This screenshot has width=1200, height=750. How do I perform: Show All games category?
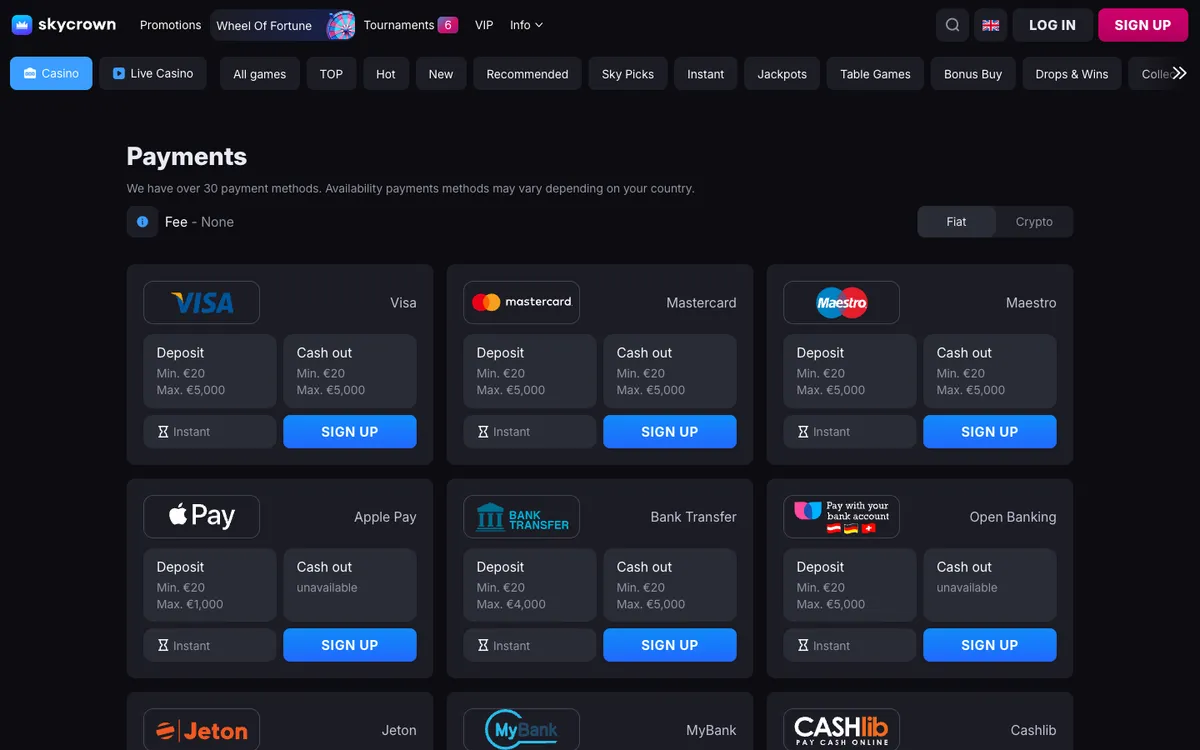[259, 74]
